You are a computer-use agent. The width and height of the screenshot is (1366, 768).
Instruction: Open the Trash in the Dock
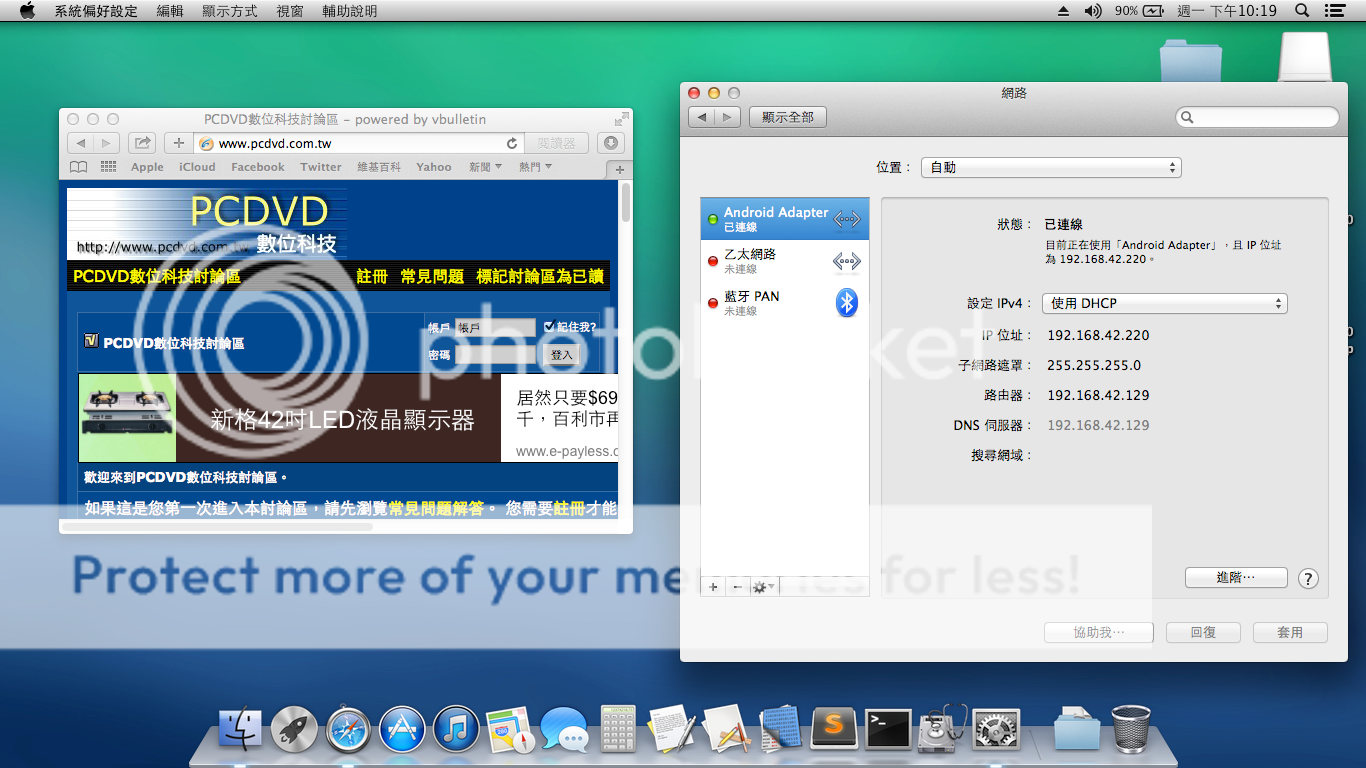point(1130,730)
